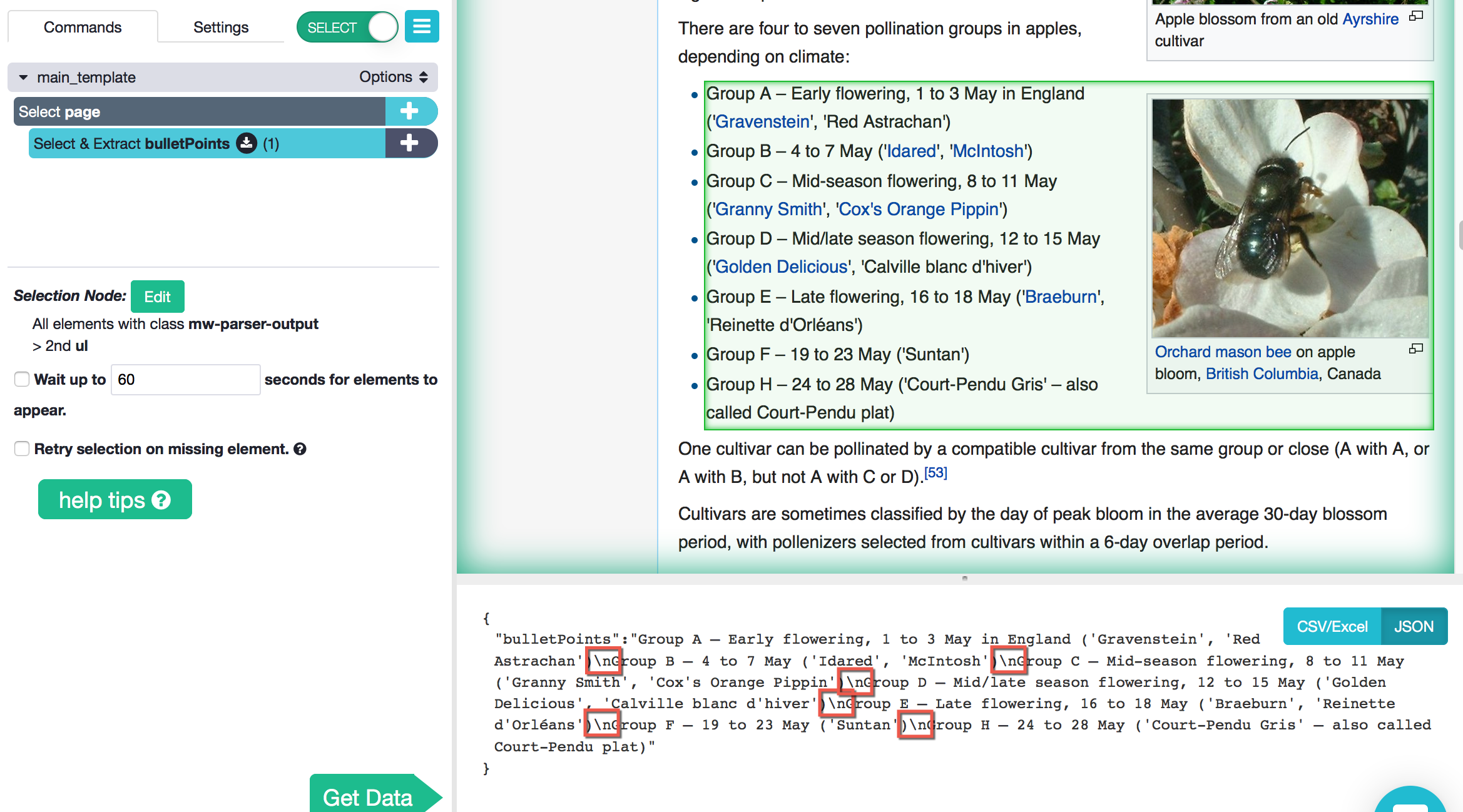1463x812 pixels.
Task: Click the extract download icon on bulletPoints
Action: click(247, 143)
